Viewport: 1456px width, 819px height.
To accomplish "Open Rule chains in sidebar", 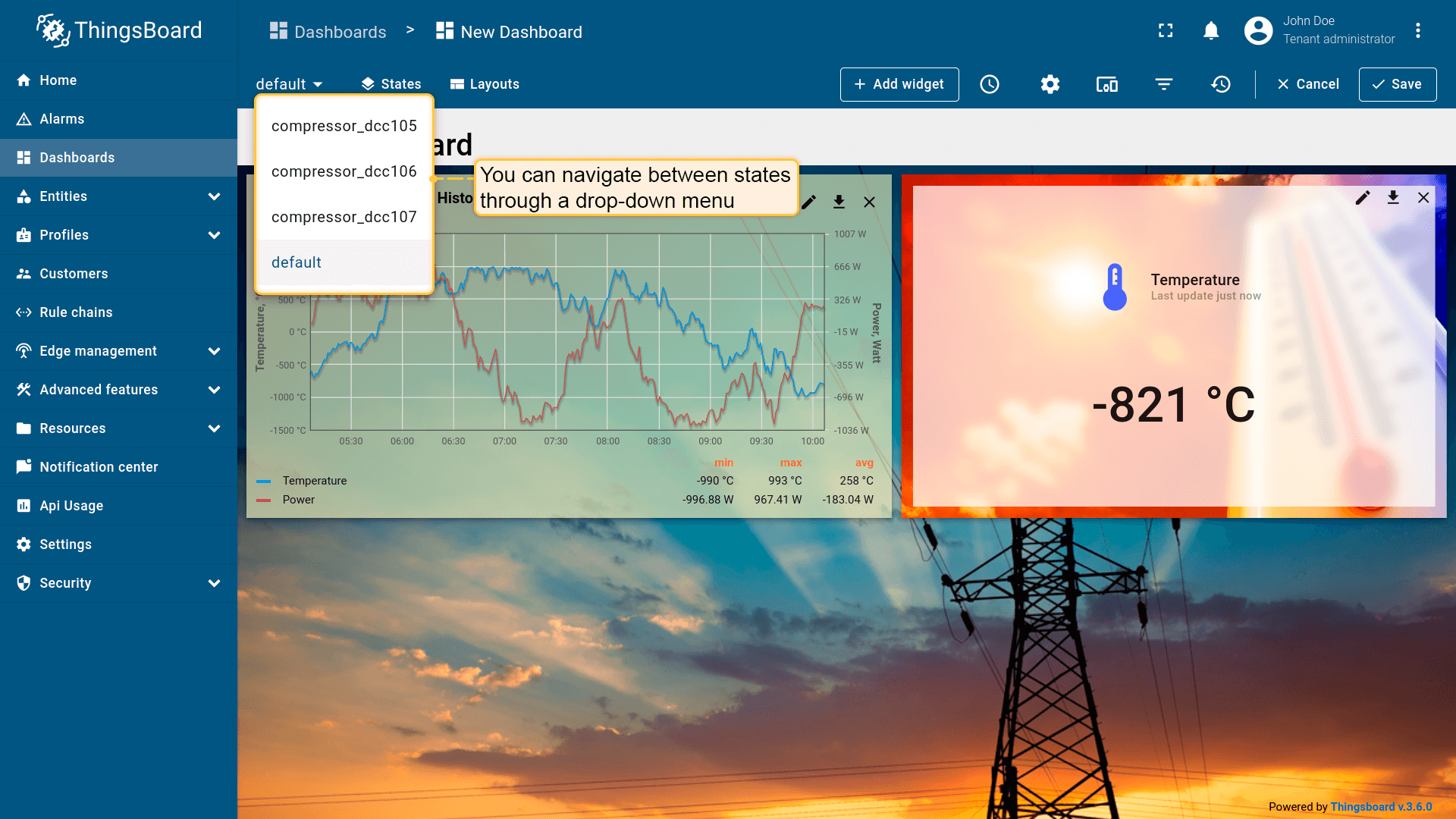I will point(76,312).
